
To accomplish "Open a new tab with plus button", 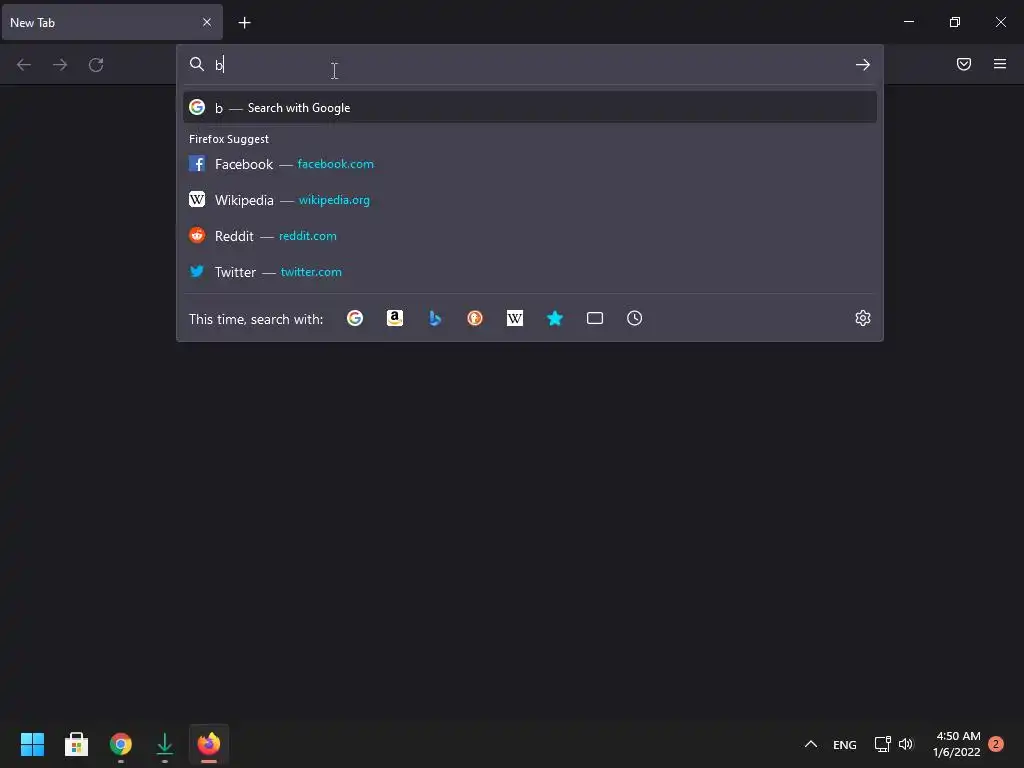I will tap(244, 23).
